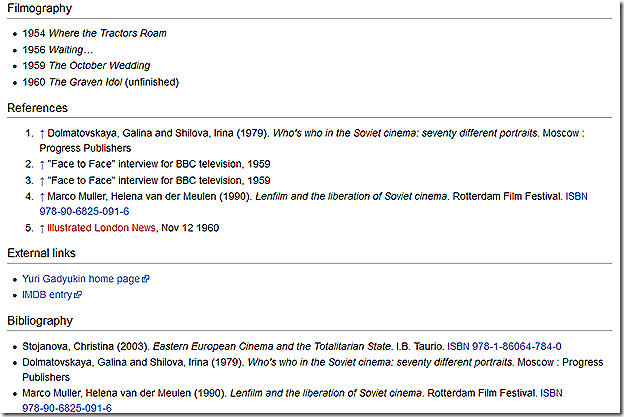
Task: Click the Bibliography section heading
Action: coord(40,321)
